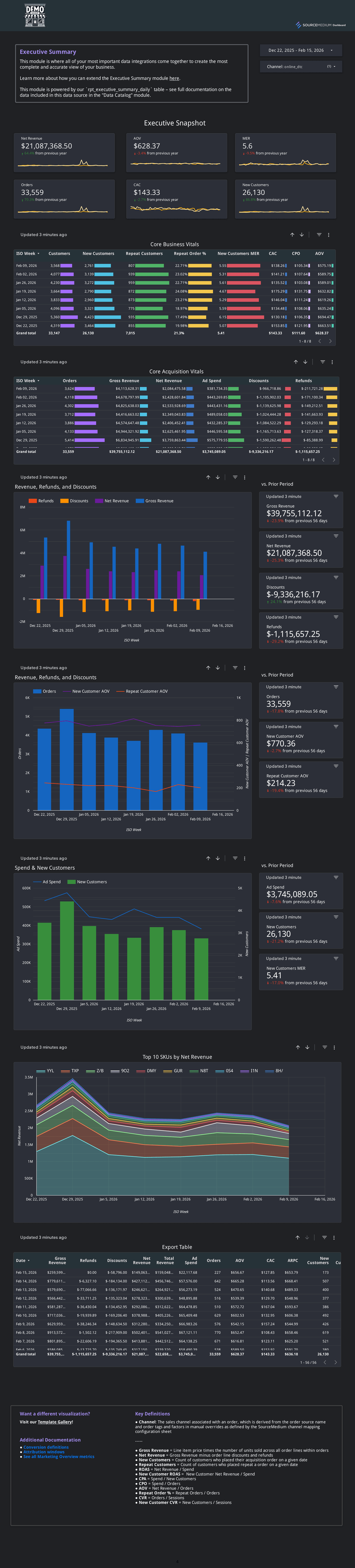The width and height of the screenshot is (355, 1568).
Task: Open three-dot menu above Export Table
Action: pyautogui.click(x=334, y=1237)
